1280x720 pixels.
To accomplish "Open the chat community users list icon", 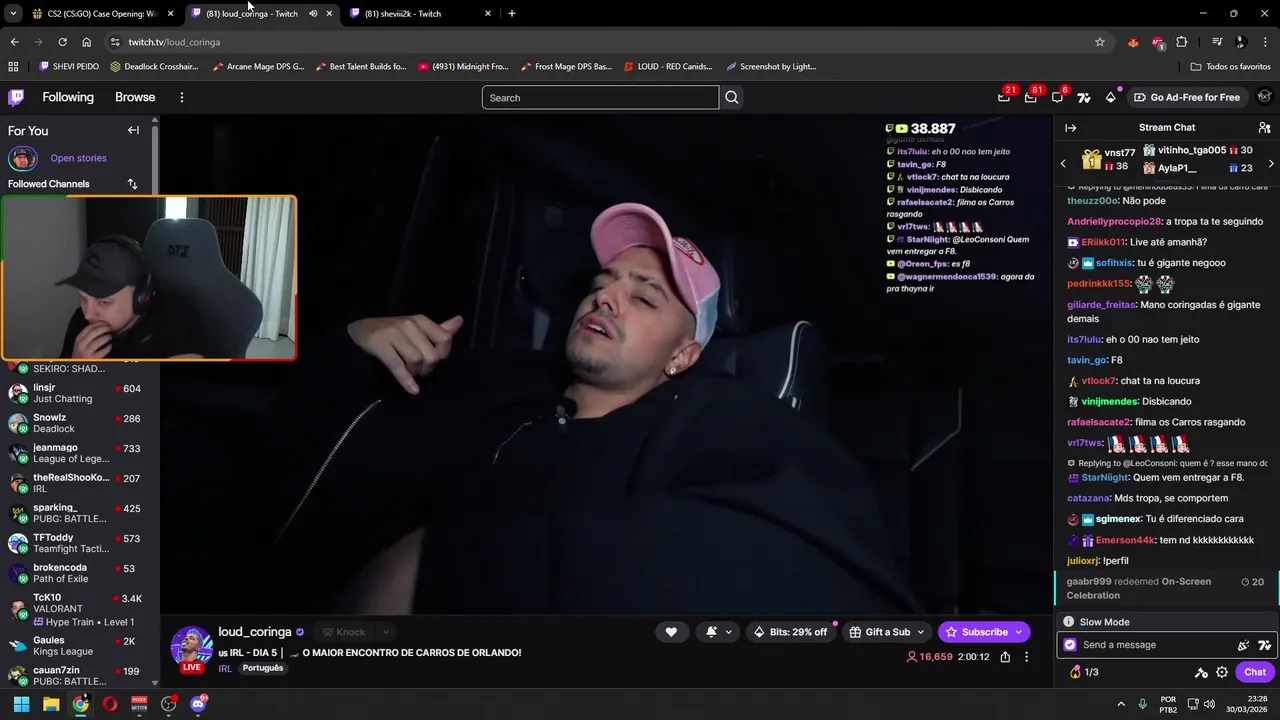I will 1264,128.
